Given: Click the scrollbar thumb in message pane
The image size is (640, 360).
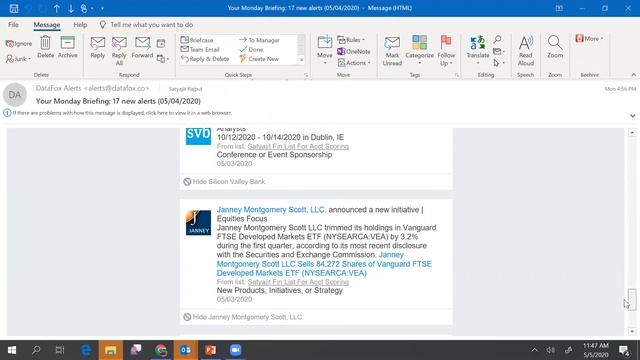Looking at the screenshot, I should pyautogui.click(x=632, y=300).
